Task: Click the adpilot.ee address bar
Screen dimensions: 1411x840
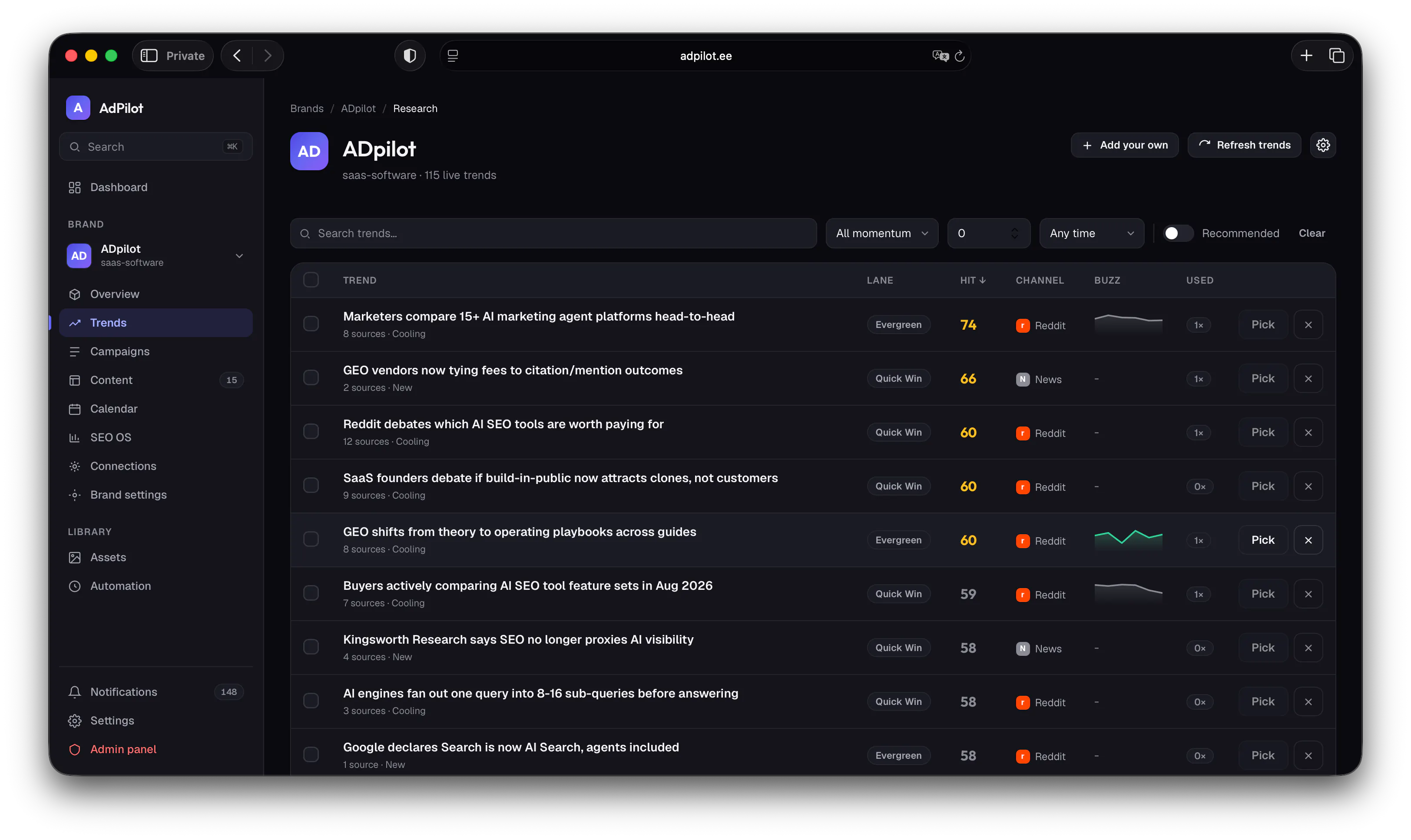Action: tap(705, 56)
